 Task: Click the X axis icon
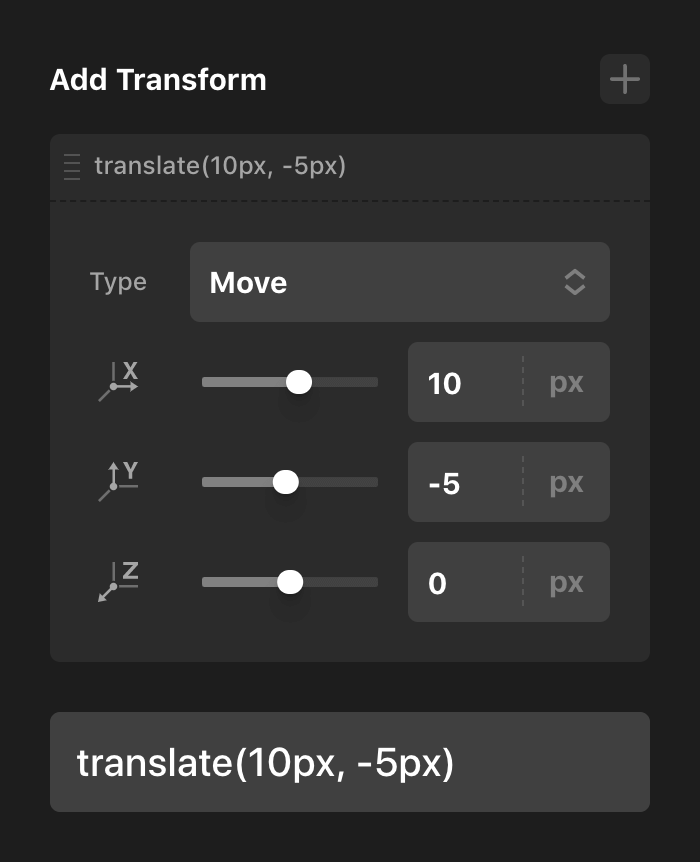(119, 382)
